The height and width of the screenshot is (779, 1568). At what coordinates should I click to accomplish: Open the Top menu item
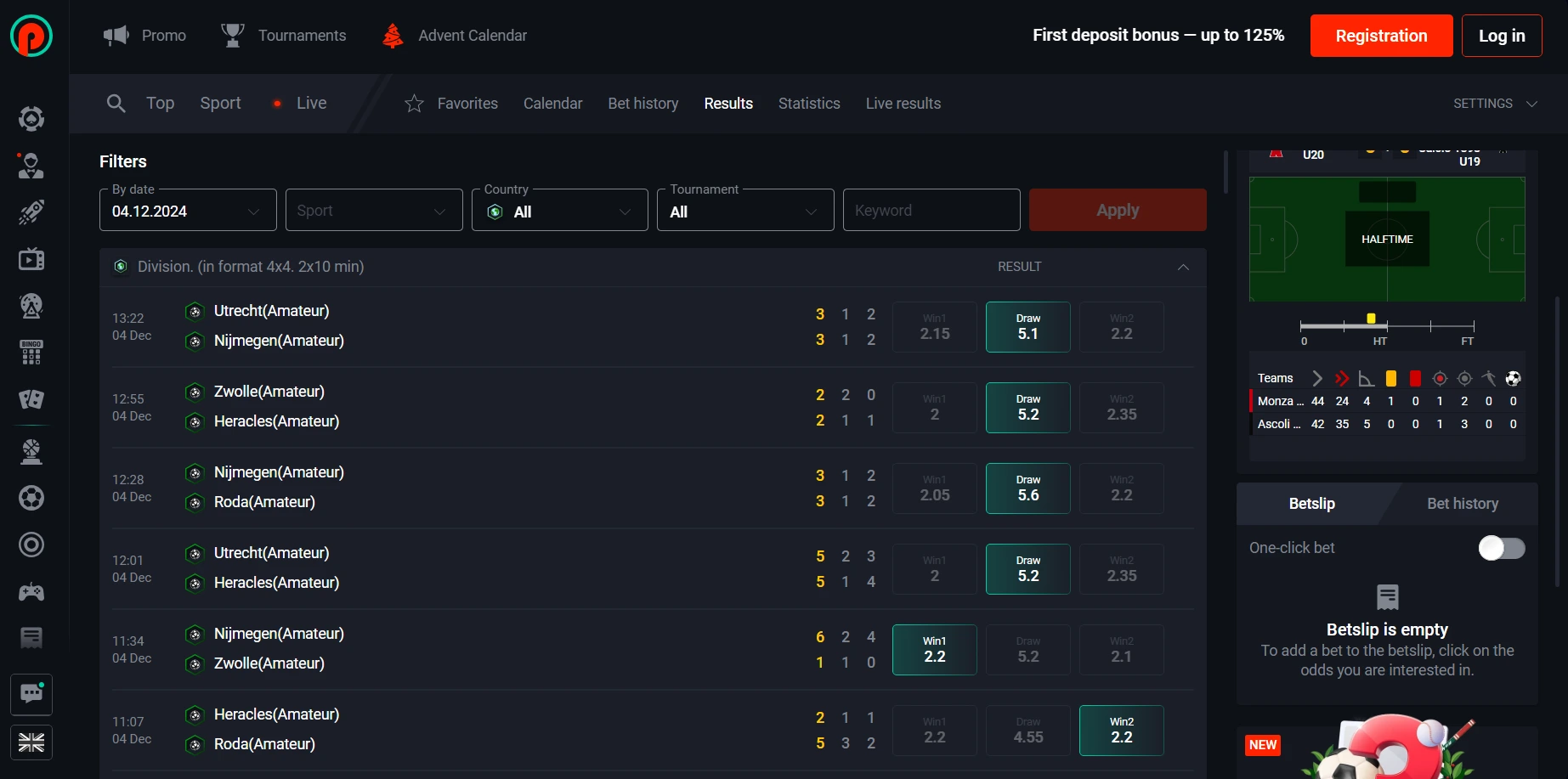[x=160, y=103]
